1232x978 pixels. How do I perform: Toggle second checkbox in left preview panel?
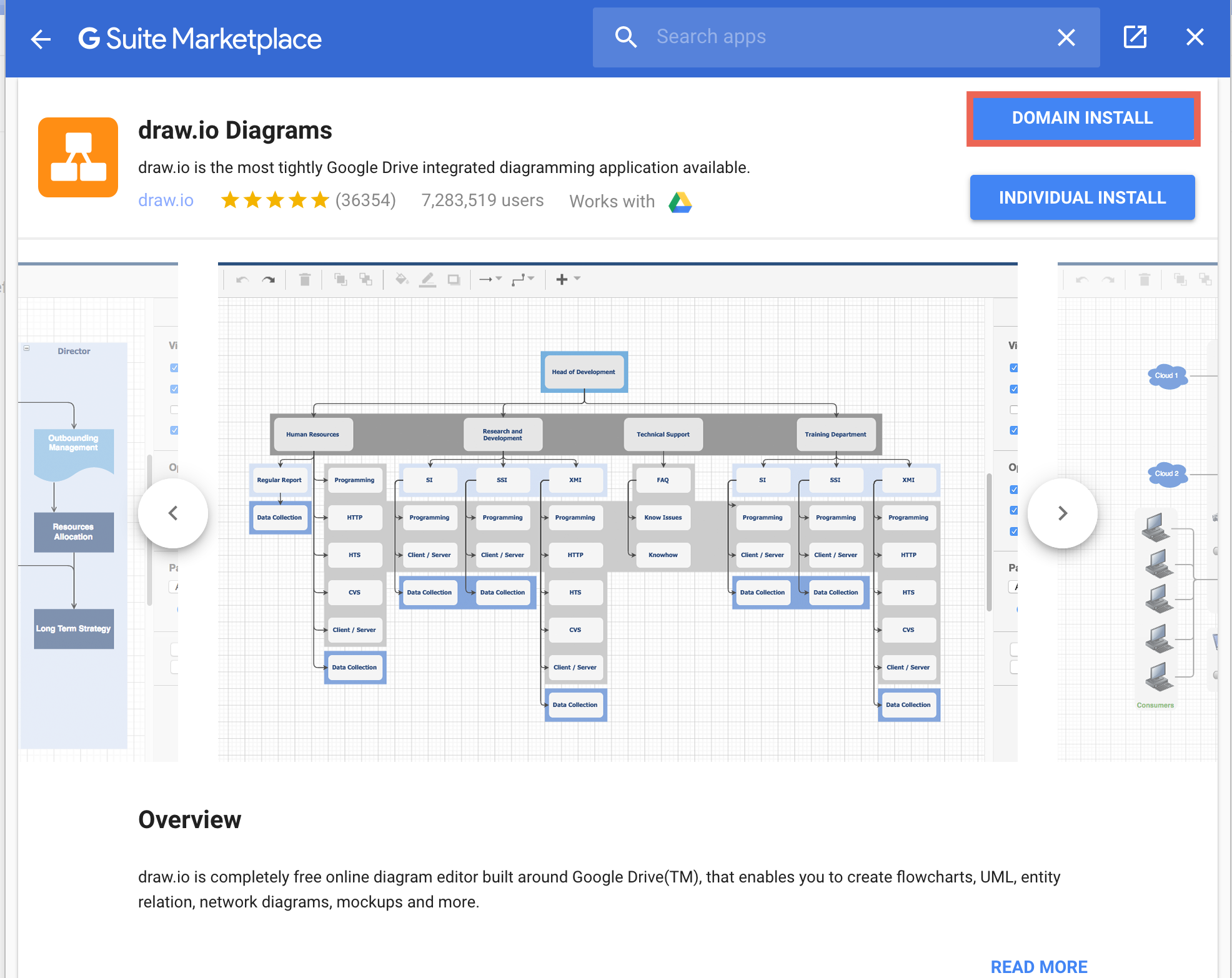pyautogui.click(x=174, y=389)
